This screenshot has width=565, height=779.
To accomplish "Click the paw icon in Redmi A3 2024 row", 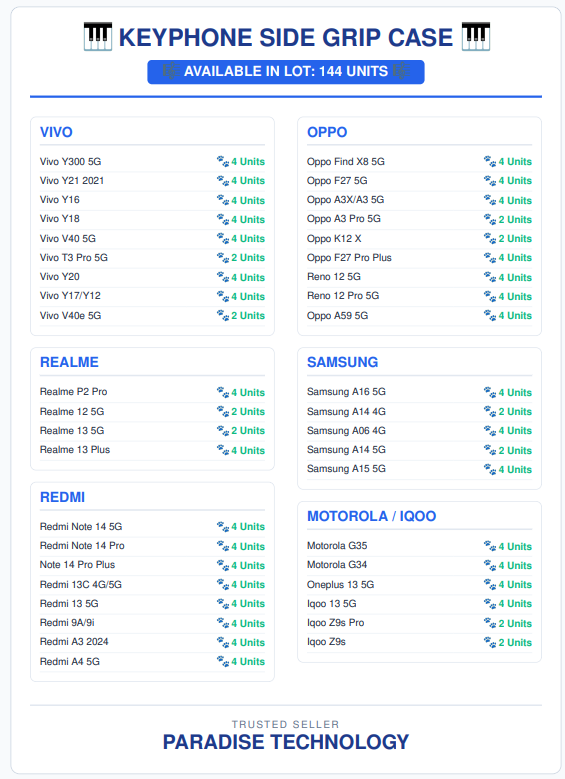I will [223, 642].
